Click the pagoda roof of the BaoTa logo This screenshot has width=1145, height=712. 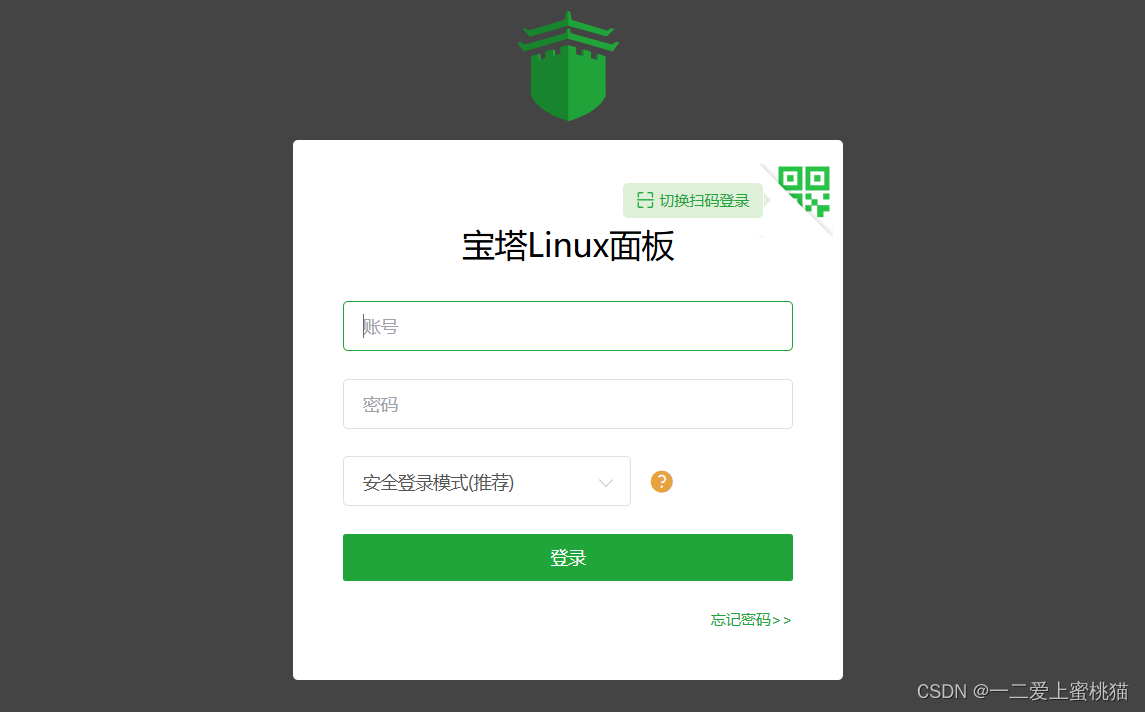(x=568, y=33)
